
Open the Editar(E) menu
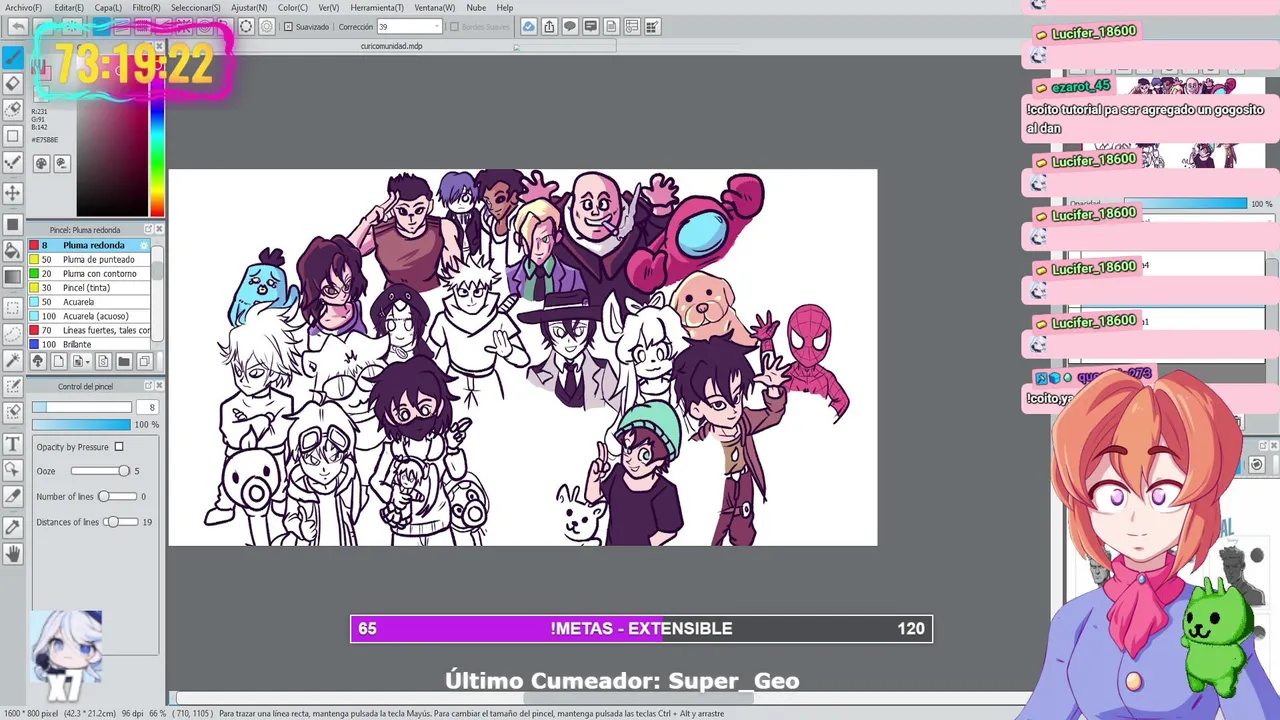(68, 7)
